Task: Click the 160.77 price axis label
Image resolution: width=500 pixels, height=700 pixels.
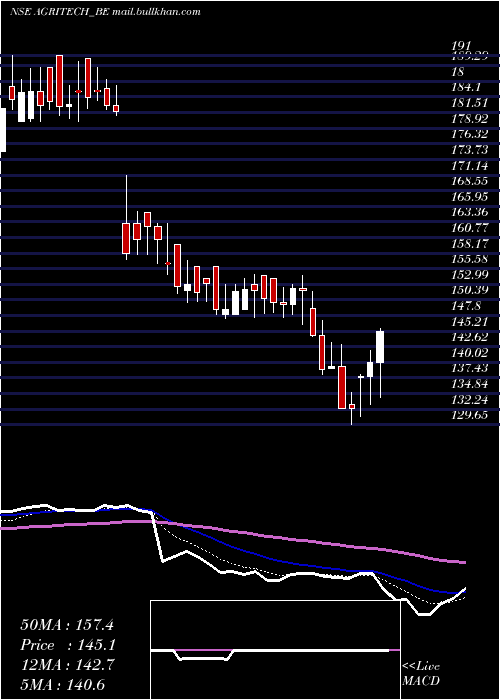Action: pos(470,228)
